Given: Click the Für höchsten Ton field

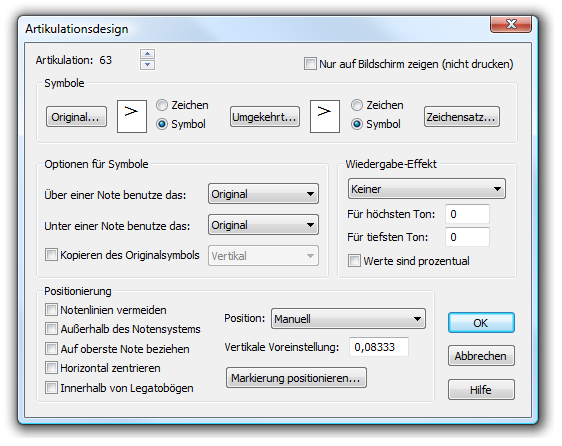Looking at the screenshot, I should coord(467,214).
